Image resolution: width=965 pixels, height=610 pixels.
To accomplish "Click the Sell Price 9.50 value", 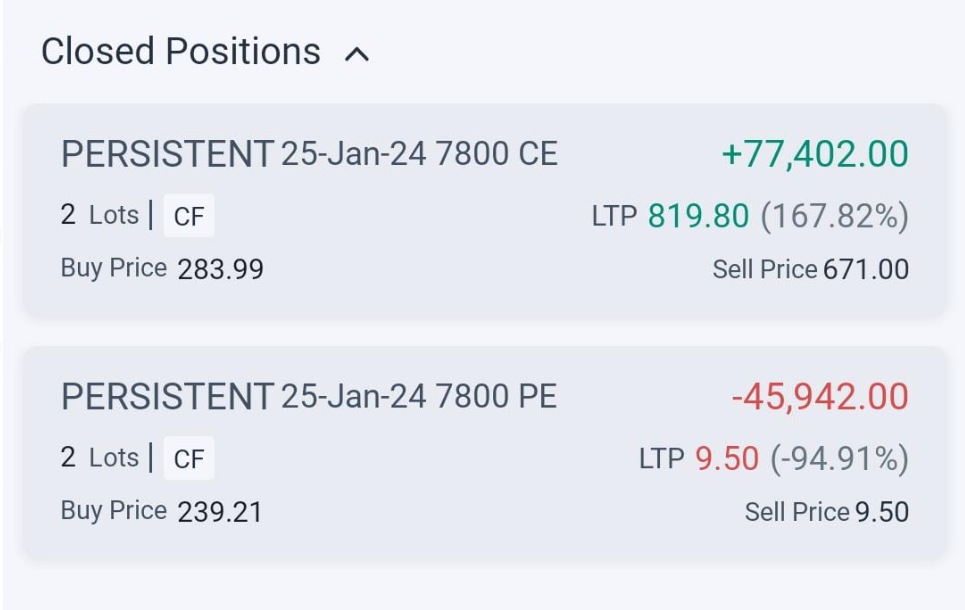I will pyautogui.click(x=881, y=512).
